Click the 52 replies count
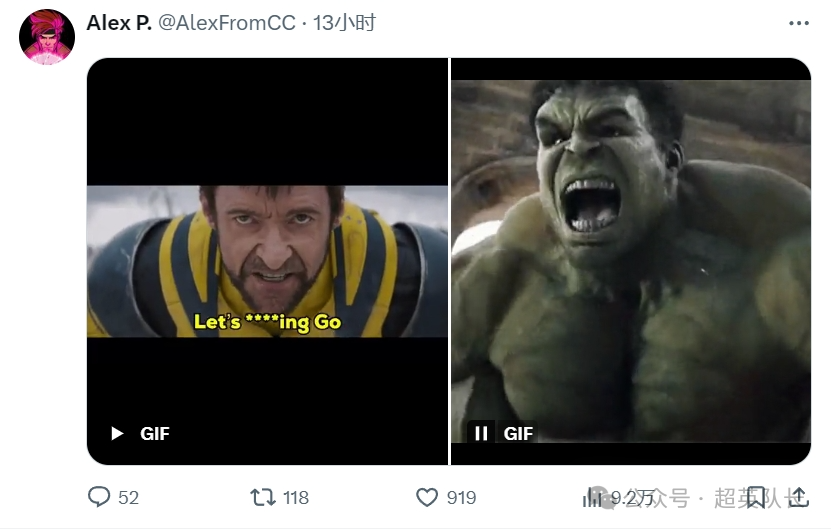This screenshot has width=831, height=531. click(x=128, y=497)
